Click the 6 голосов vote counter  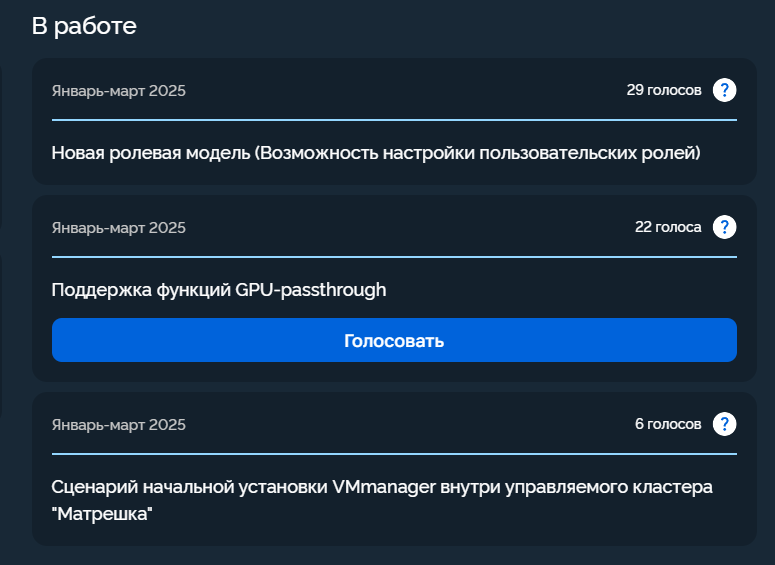pyautogui.click(x=668, y=424)
